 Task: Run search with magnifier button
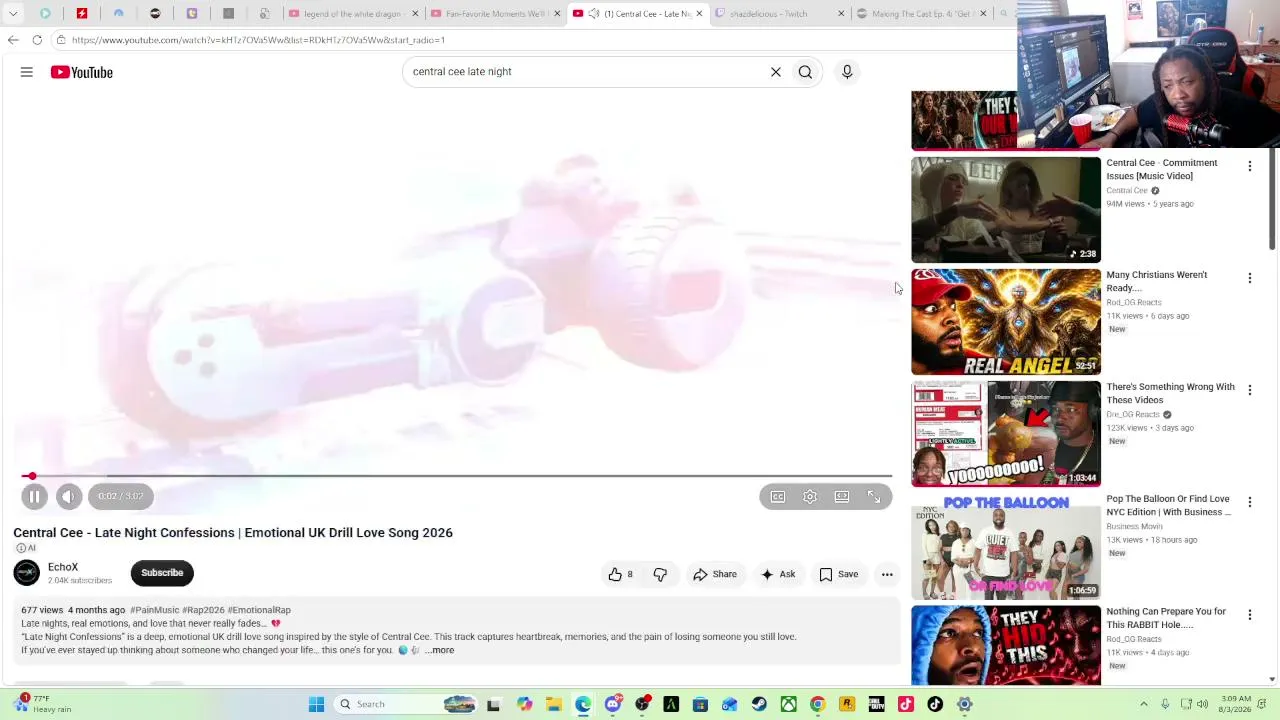click(805, 72)
